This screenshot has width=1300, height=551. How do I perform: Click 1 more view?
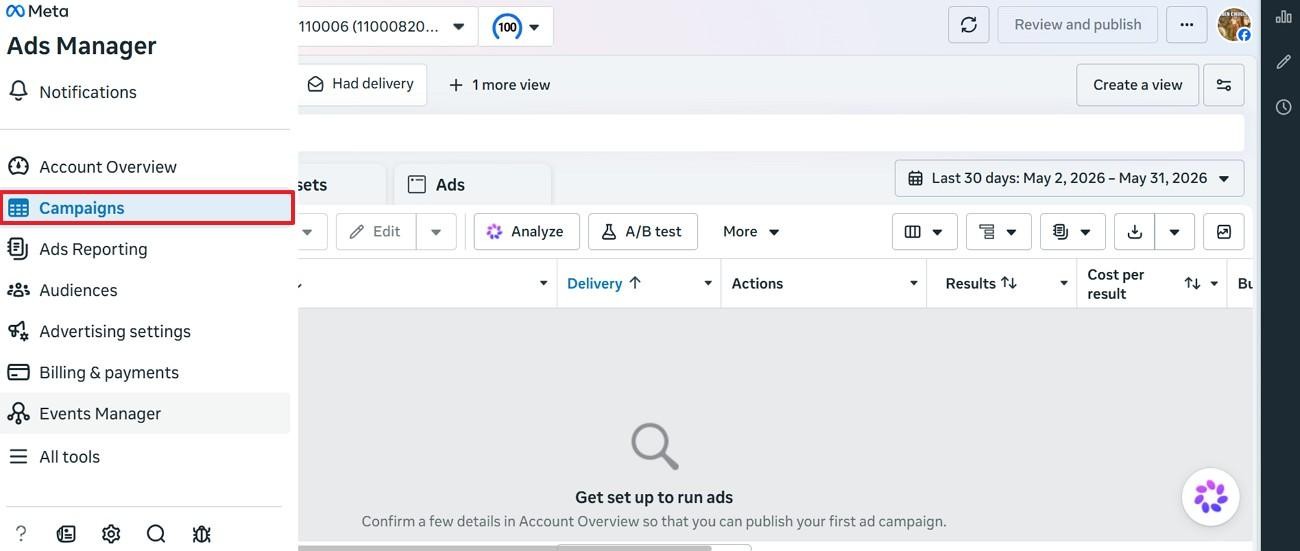(499, 85)
